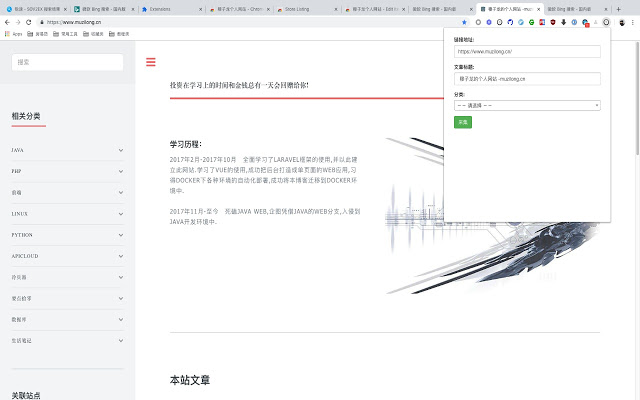Click the rightmost extension icon in toolbar
Screen dimensions: 640x400
click(606, 21)
